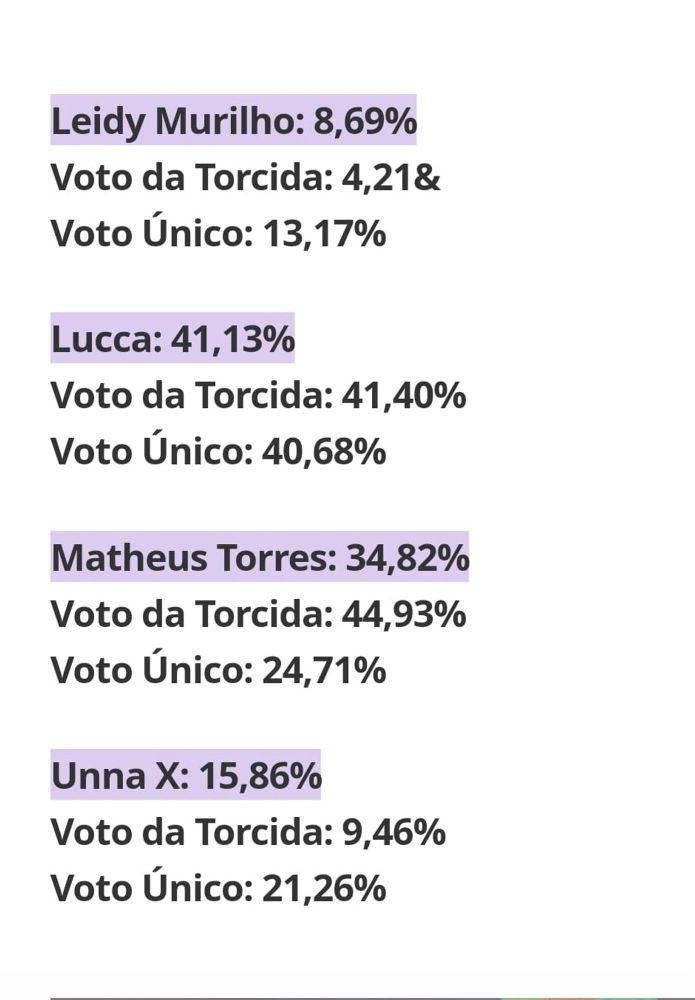Click the Voto da Torcida 9,46% line
Image resolution: width=695 pixels, height=1000 pixels.
pos(248,832)
